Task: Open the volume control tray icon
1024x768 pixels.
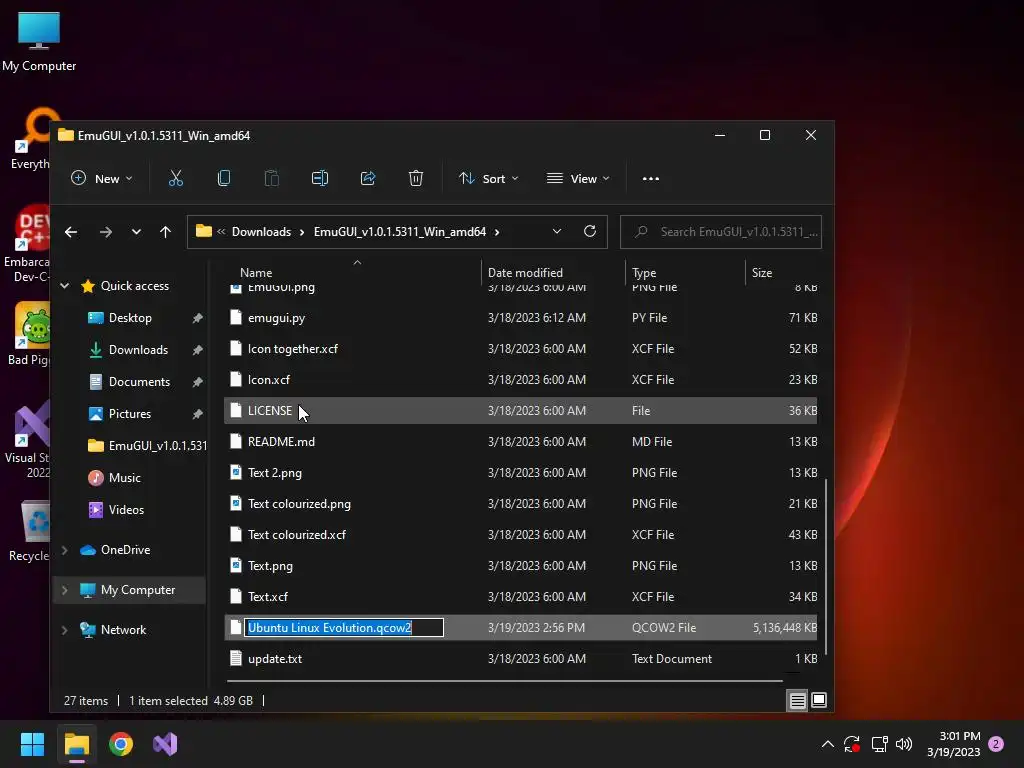Action: pos(904,744)
